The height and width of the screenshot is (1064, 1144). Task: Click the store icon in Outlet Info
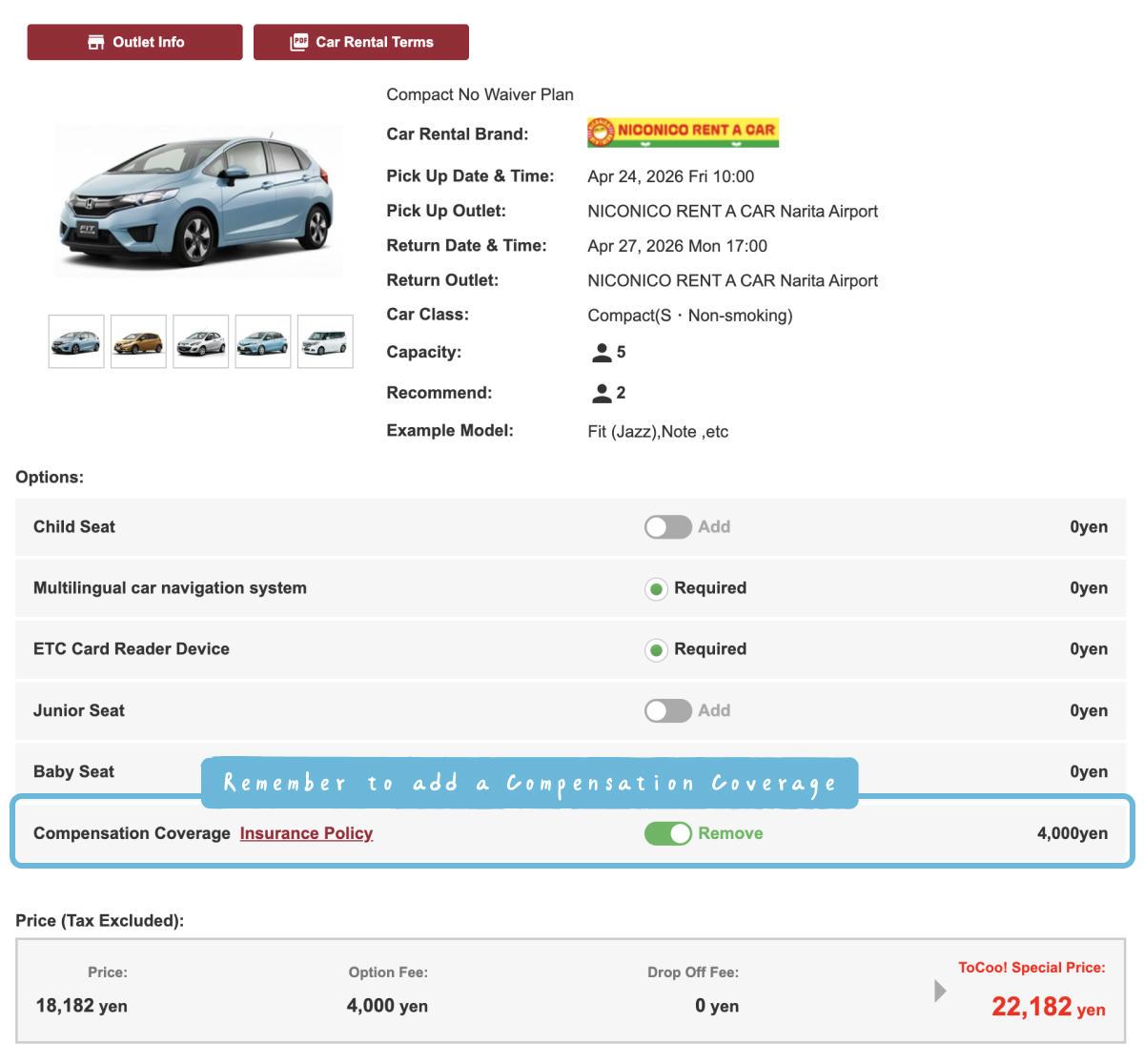tap(95, 42)
